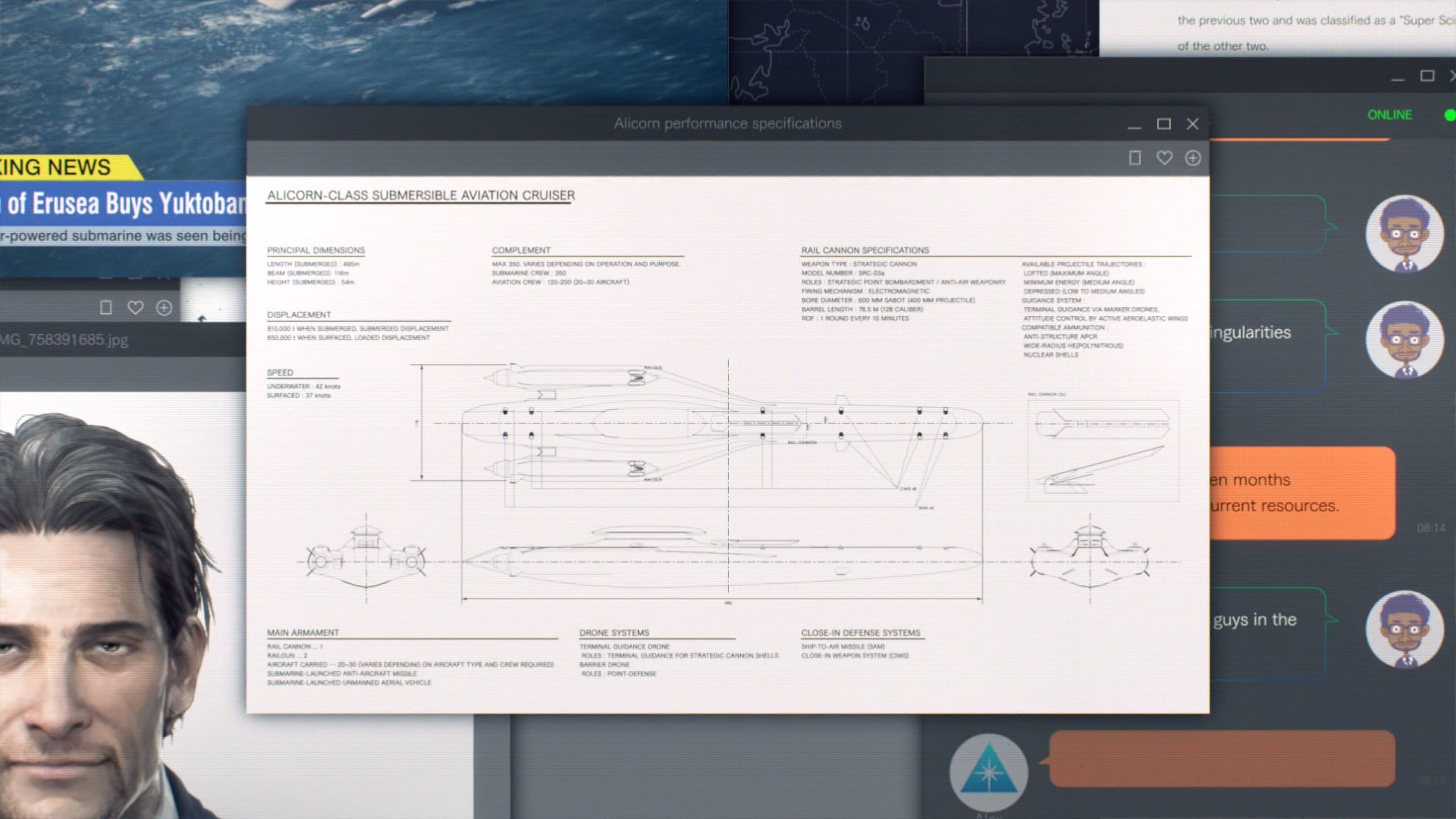Toggle favorite on IMG_758391685.jpg with the heart icon
Image resolution: width=1456 pixels, height=819 pixels.
pos(135,308)
